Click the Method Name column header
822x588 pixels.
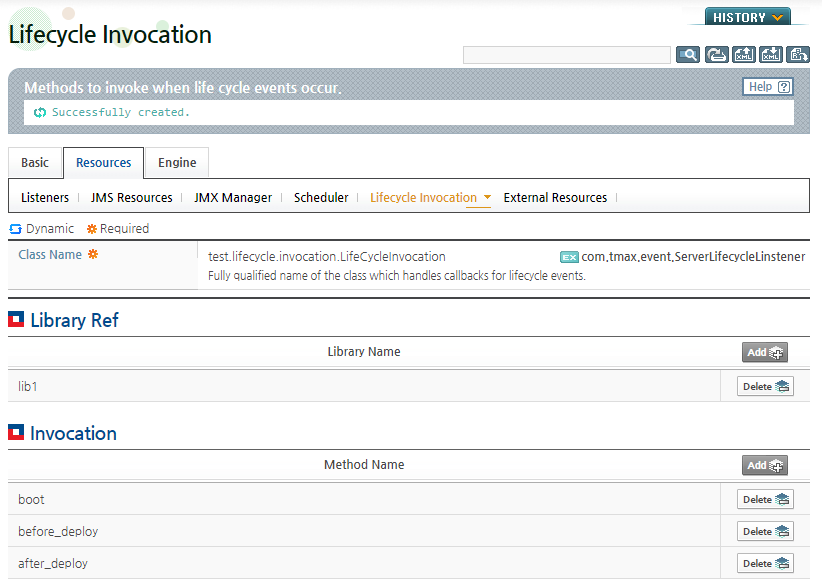364,465
